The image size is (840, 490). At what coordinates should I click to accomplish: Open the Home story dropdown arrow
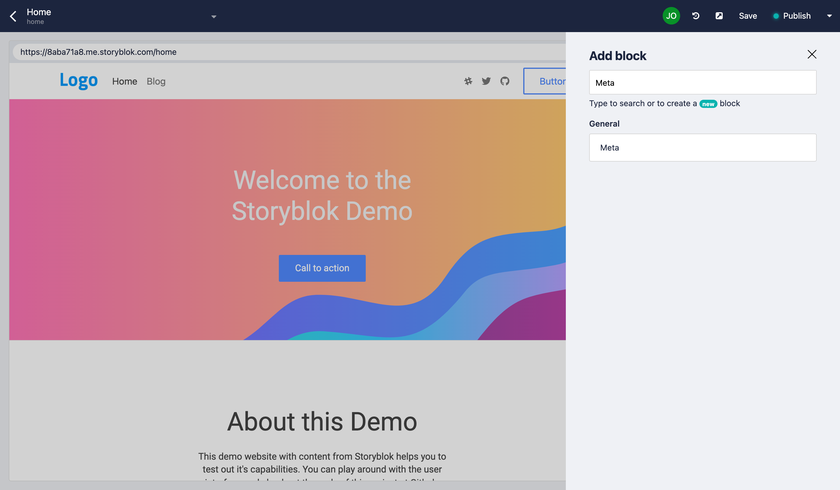[214, 17]
